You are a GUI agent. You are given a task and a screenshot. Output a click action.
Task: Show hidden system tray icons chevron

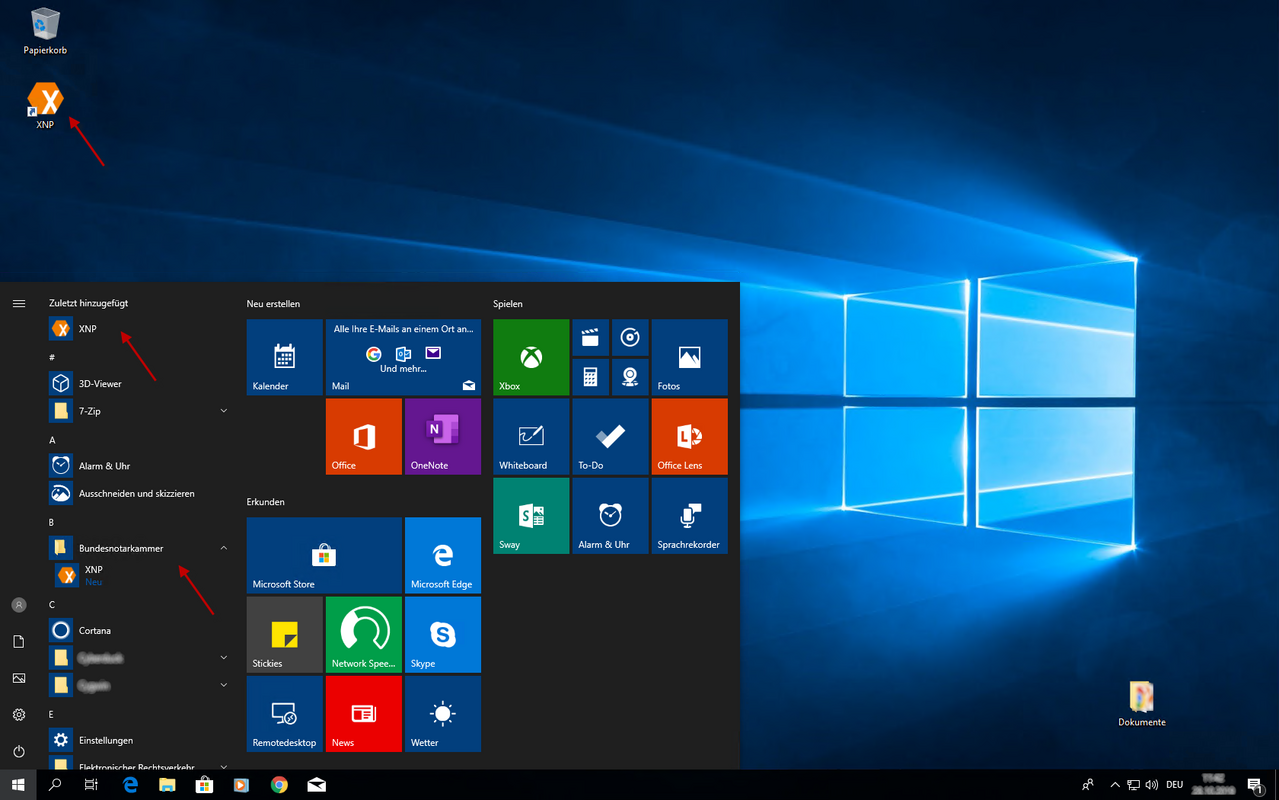pyautogui.click(x=1115, y=785)
